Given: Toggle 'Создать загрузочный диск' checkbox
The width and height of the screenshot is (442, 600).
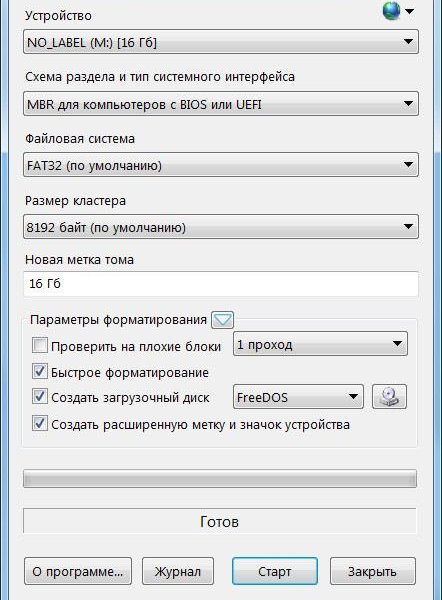Looking at the screenshot, I should 40,396.
